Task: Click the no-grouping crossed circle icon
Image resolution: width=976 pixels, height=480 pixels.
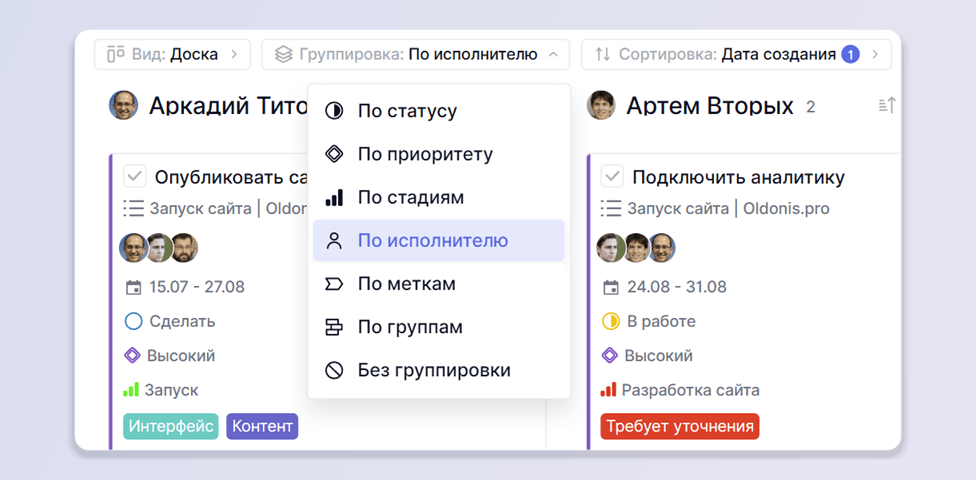Action: click(x=334, y=370)
